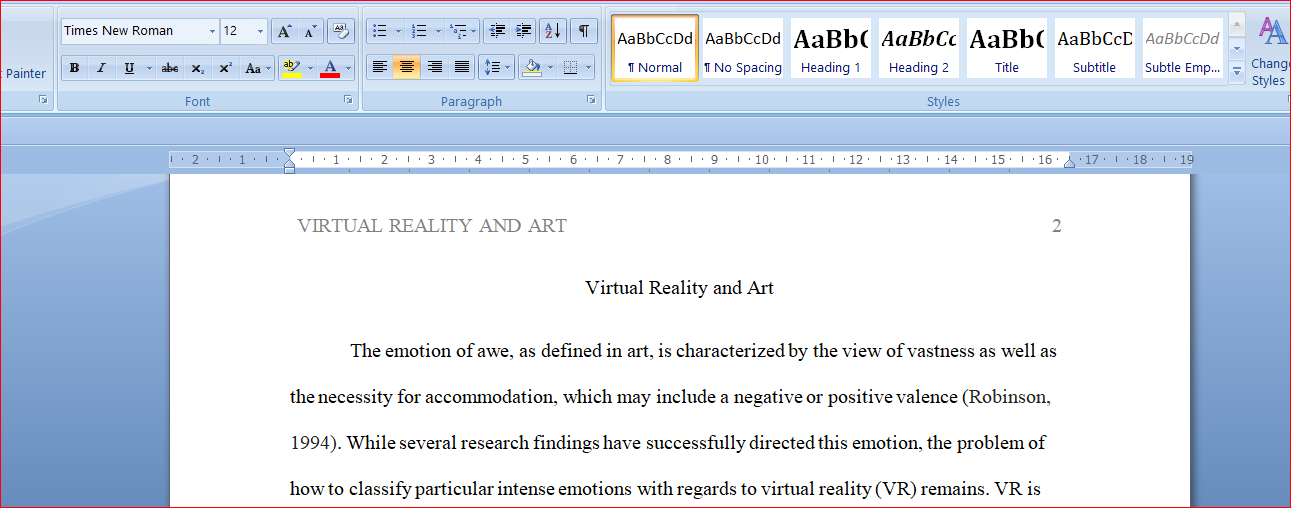Apply the yellow text highlight color
Viewport: 1291px width, 508px height.
coord(291,68)
